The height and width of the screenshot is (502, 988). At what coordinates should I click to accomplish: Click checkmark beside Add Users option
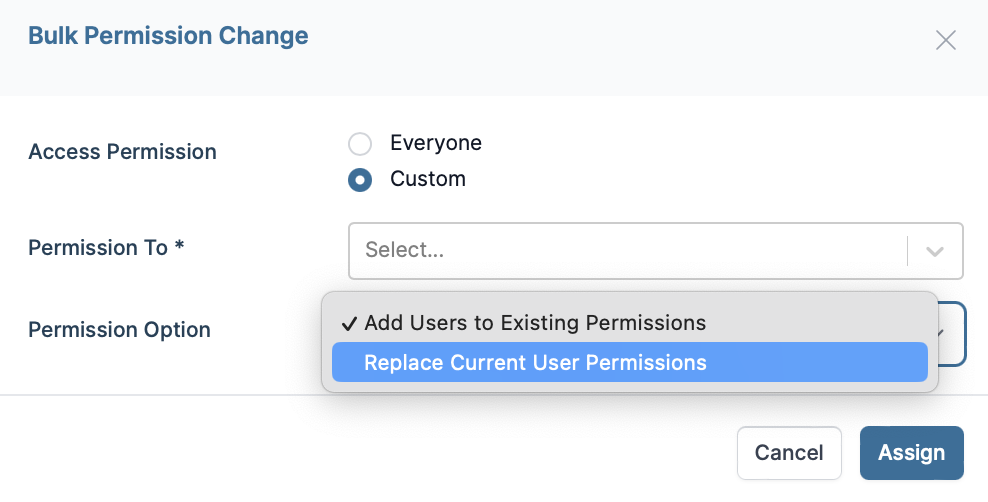pyautogui.click(x=349, y=323)
